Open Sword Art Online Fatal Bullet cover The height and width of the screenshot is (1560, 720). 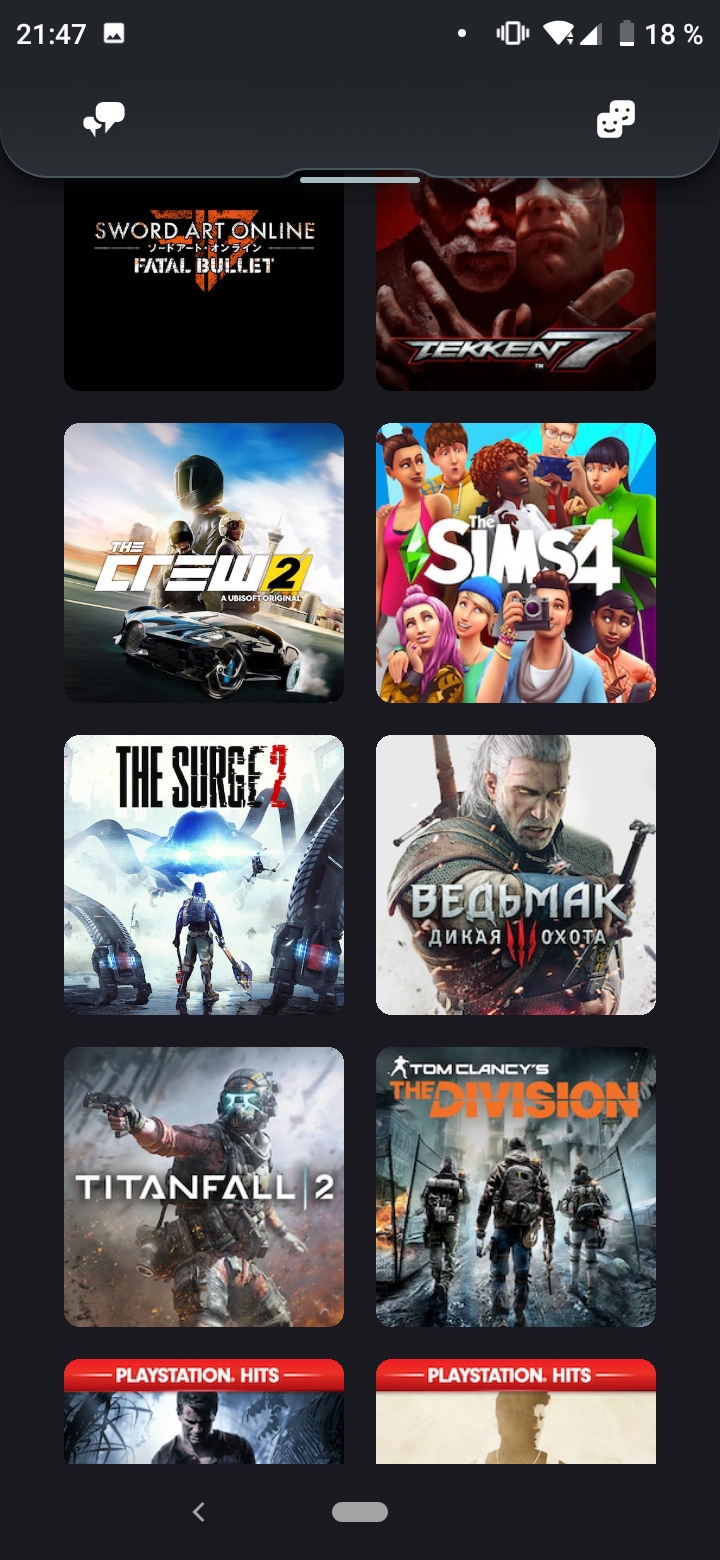(204, 285)
